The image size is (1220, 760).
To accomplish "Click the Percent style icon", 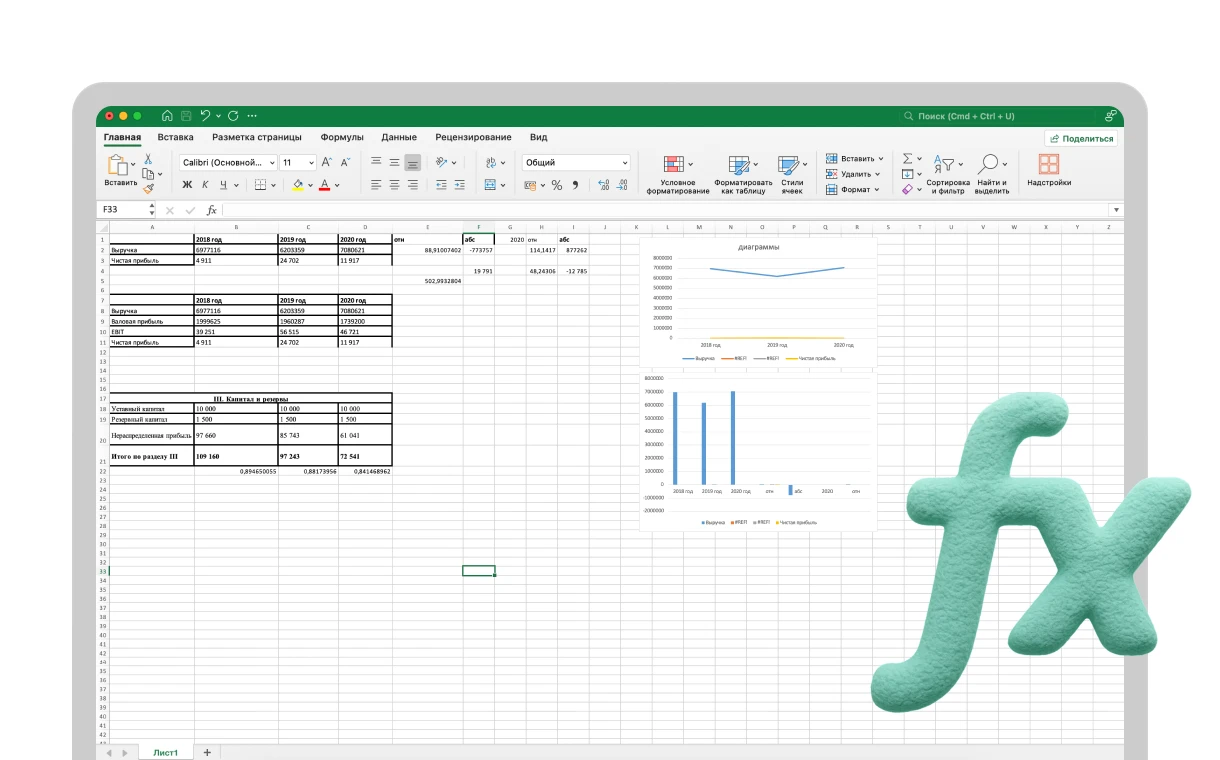I will pyautogui.click(x=557, y=185).
